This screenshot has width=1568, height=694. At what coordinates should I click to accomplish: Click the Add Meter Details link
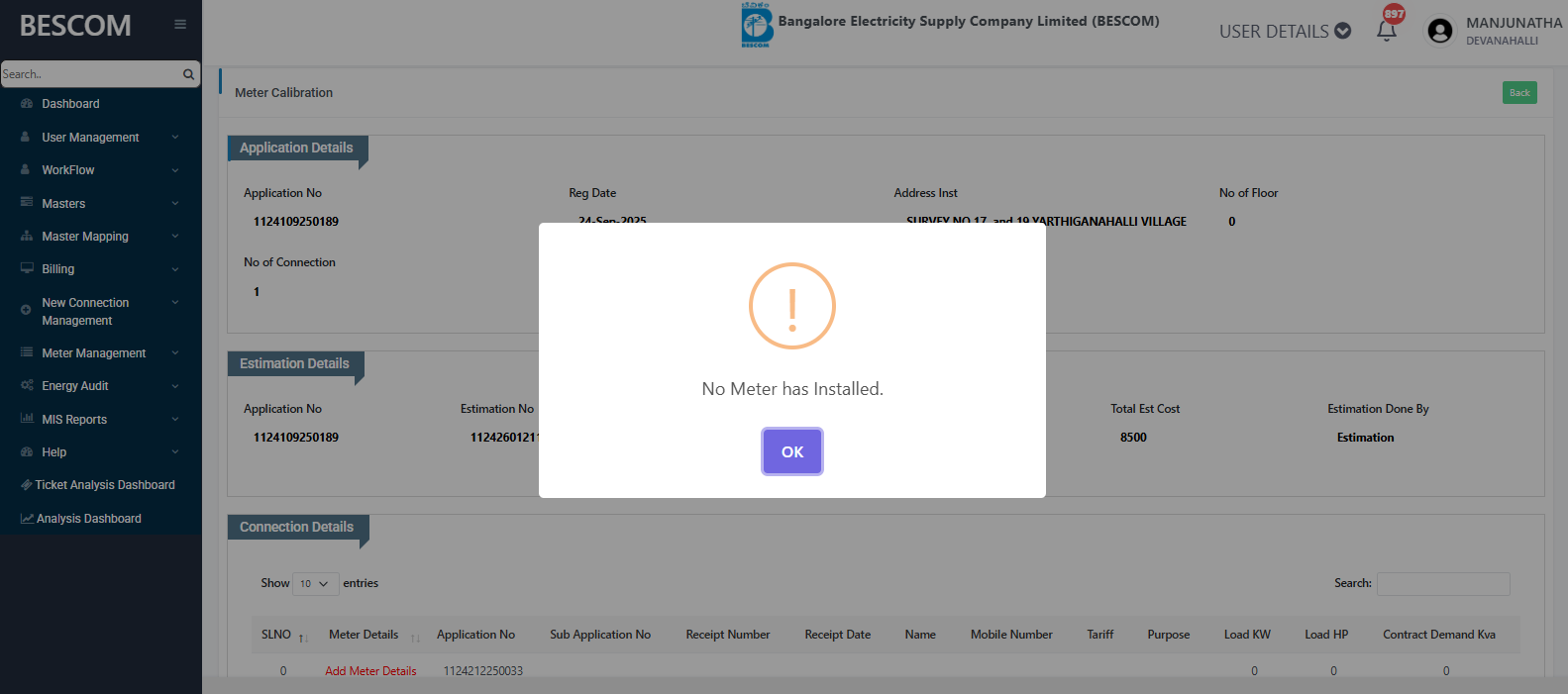coord(370,671)
